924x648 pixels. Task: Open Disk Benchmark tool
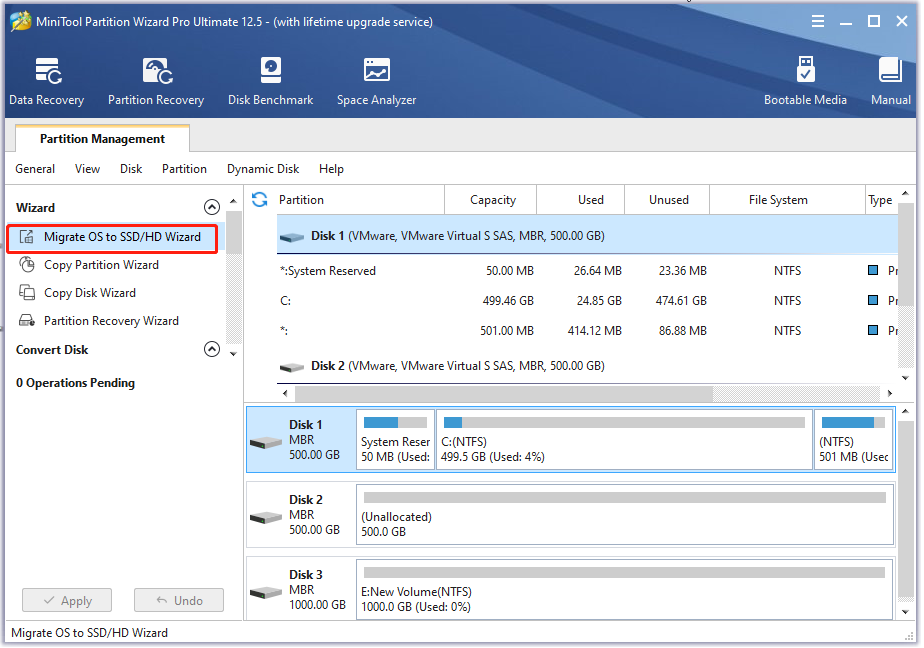[270, 81]
